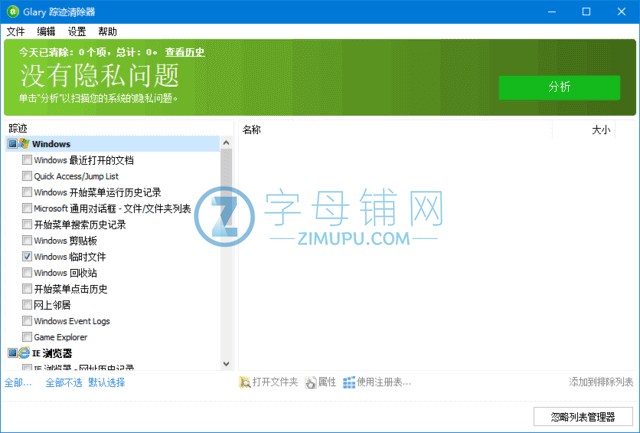Enable Windows 最近打开的文档 checkbox
Screen dimensions: 640x433
27,160
